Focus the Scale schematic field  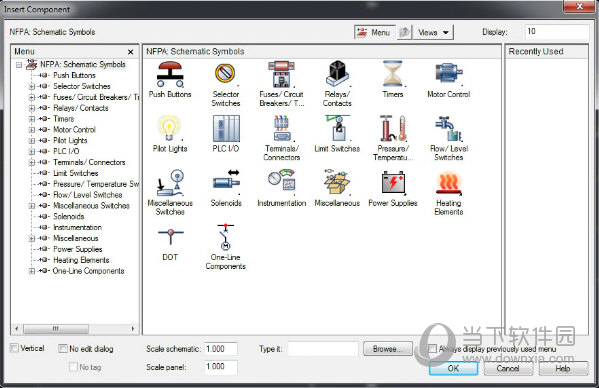221,349
